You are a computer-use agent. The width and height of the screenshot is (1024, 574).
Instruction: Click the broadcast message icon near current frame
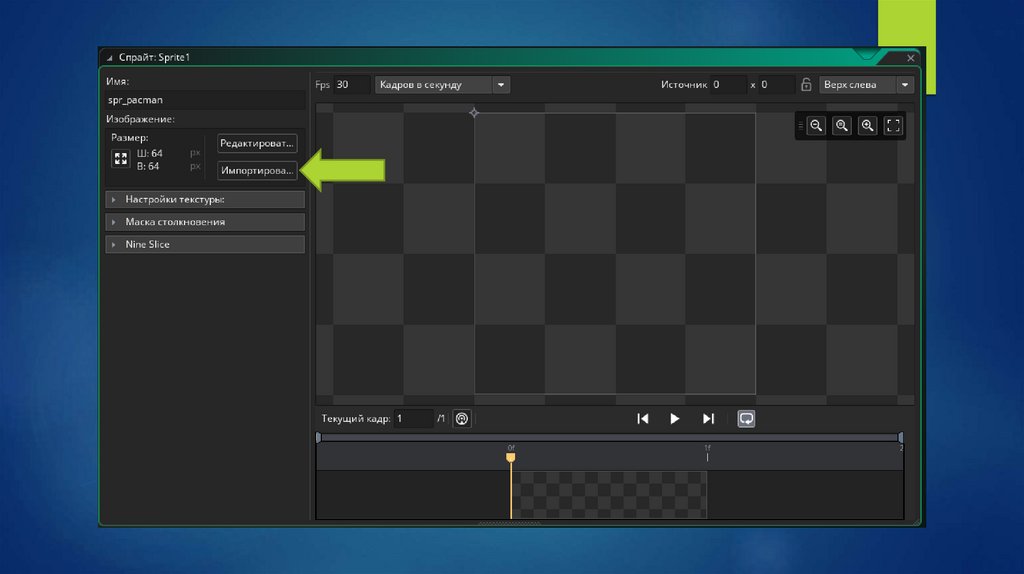[461, 419]
